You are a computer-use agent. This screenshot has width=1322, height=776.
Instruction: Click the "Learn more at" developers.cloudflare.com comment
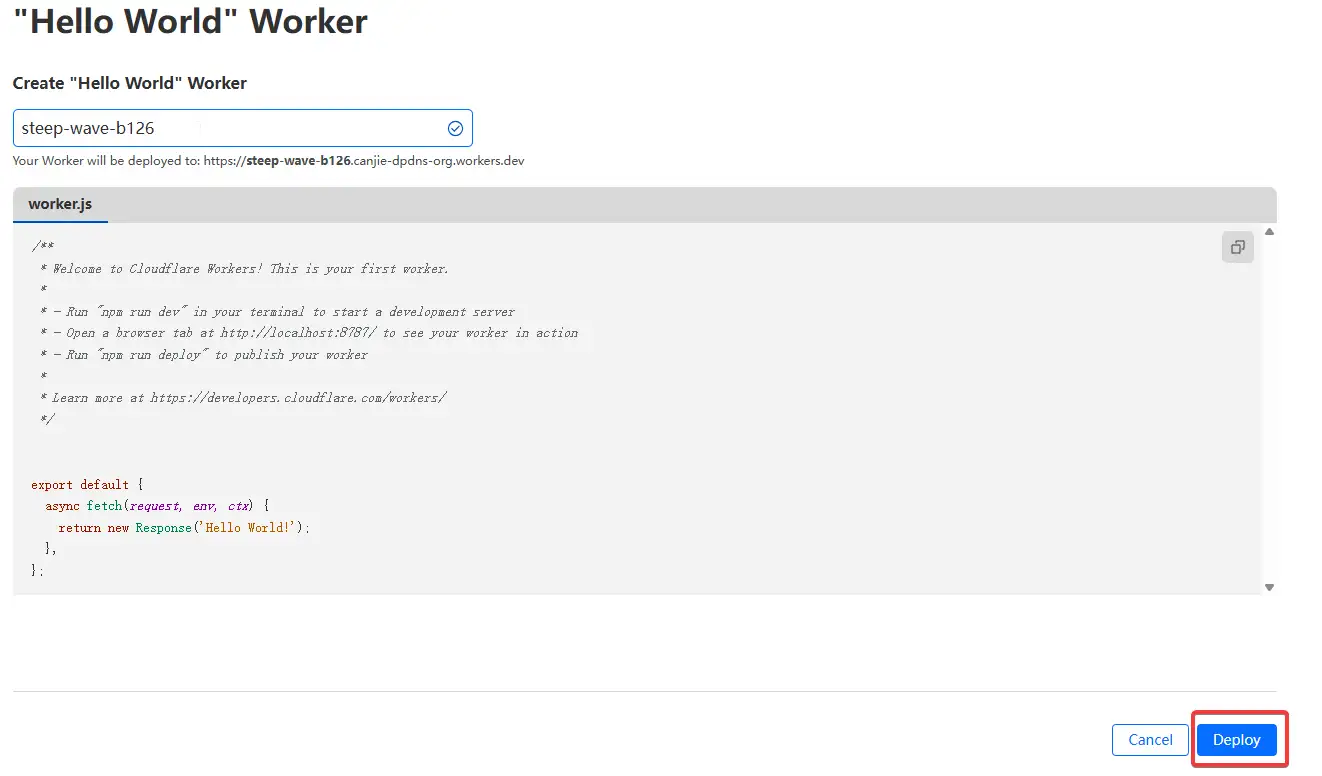[243, 397]
